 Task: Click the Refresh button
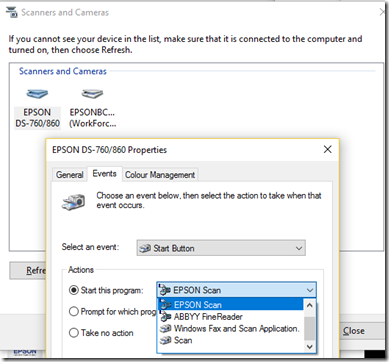(x=28, y=270)
